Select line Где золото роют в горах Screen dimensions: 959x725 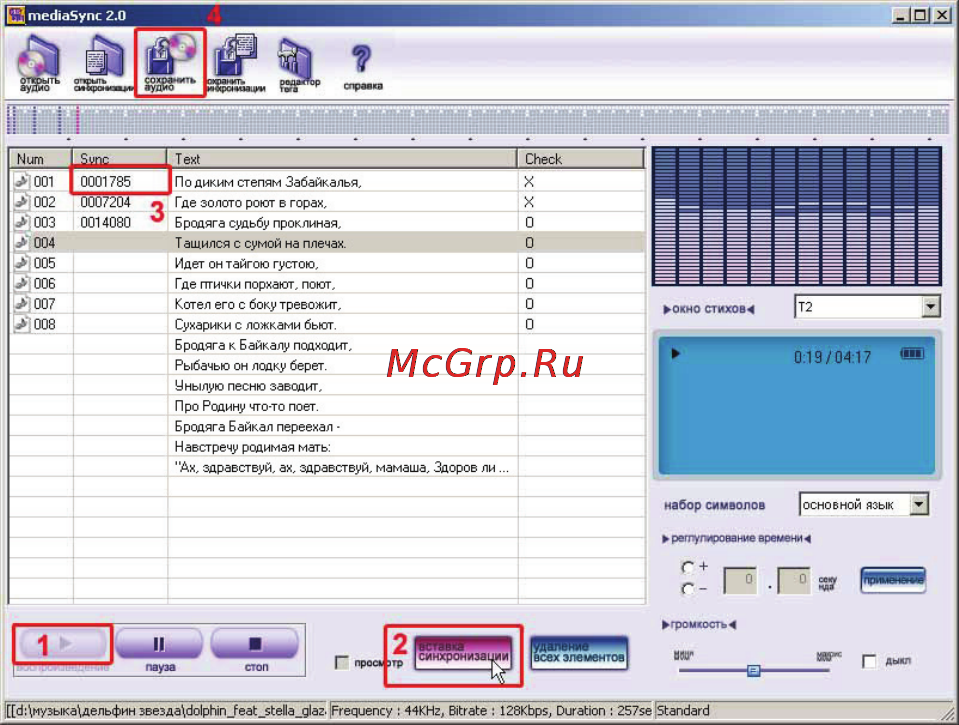click(x=251, y=201)
